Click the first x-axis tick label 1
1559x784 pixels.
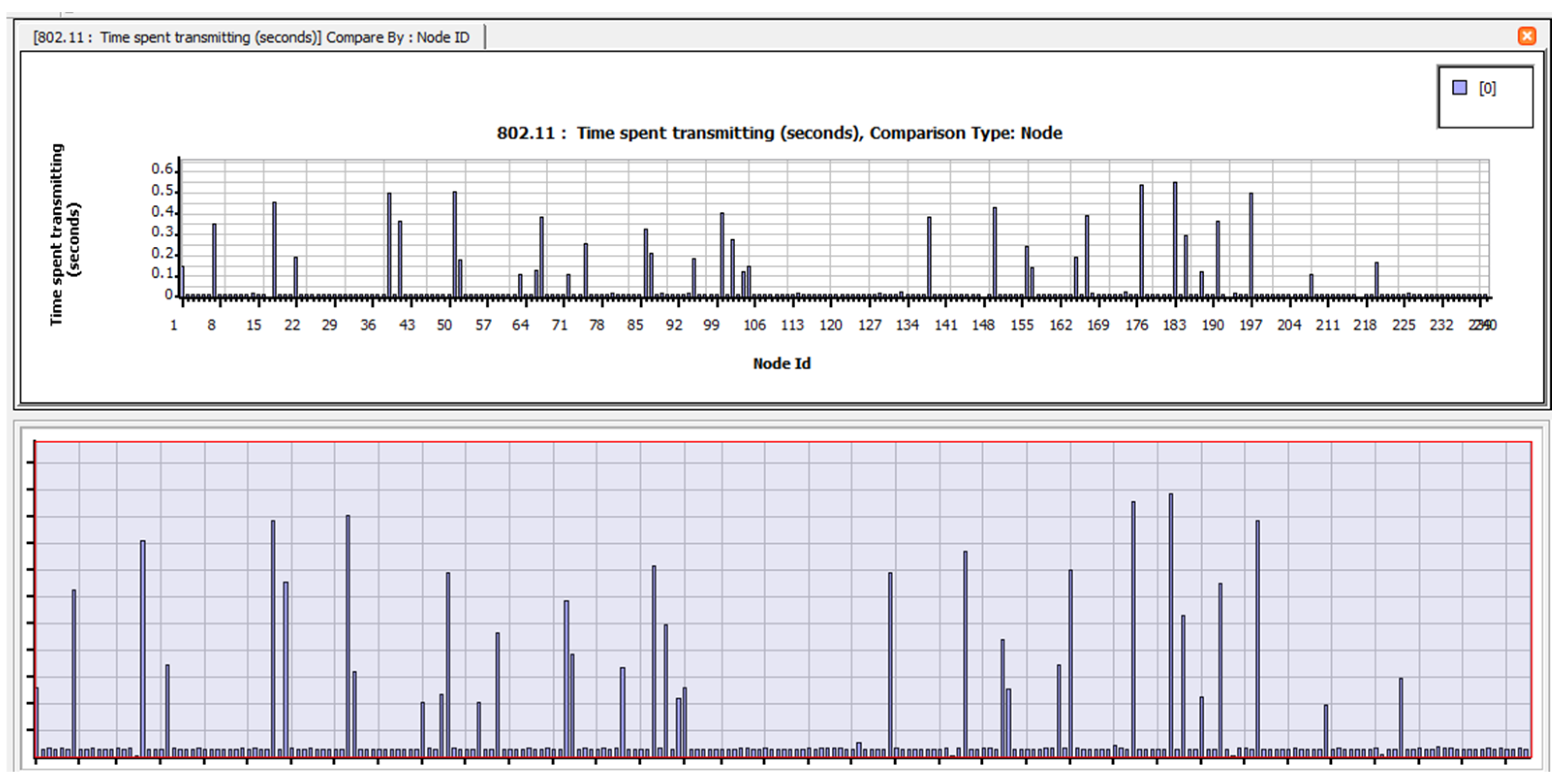click(174, 325)
